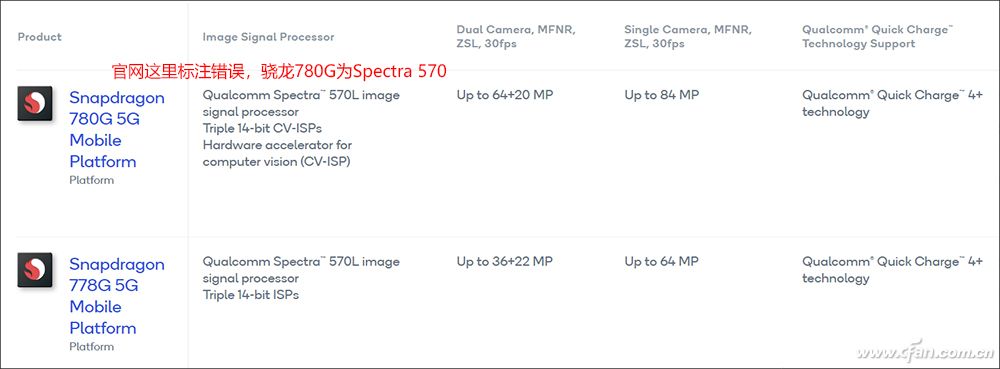Select 778G Spectra 570L image processor text

point(301,270)
